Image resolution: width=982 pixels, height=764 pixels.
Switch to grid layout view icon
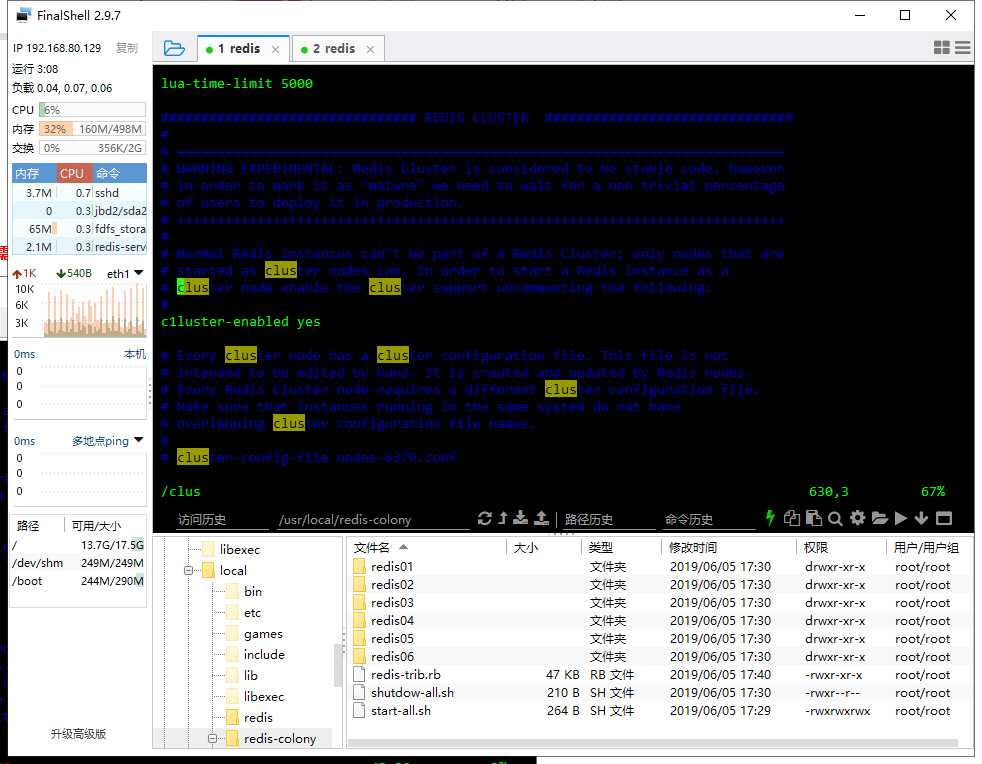point(941,48)
